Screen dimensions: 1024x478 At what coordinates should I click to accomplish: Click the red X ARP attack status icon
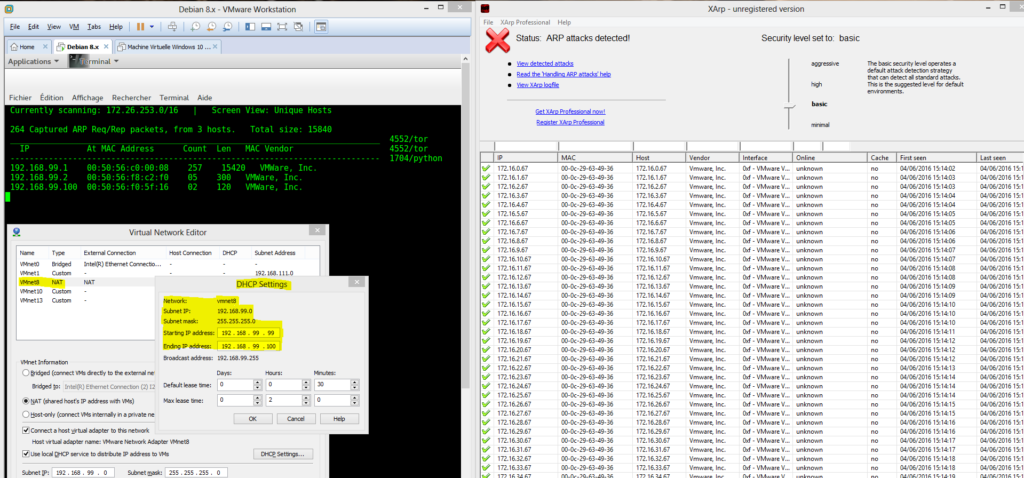[x=498, y=41]
